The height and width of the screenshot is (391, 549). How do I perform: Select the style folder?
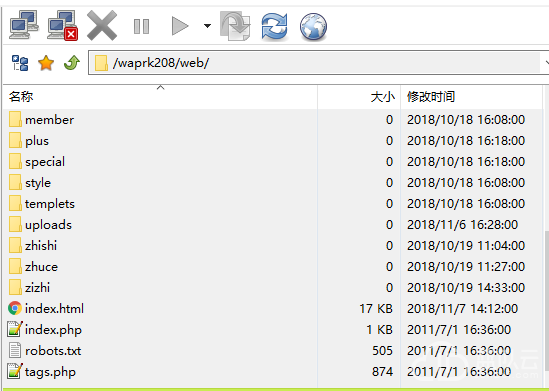(x=273, y=183)
